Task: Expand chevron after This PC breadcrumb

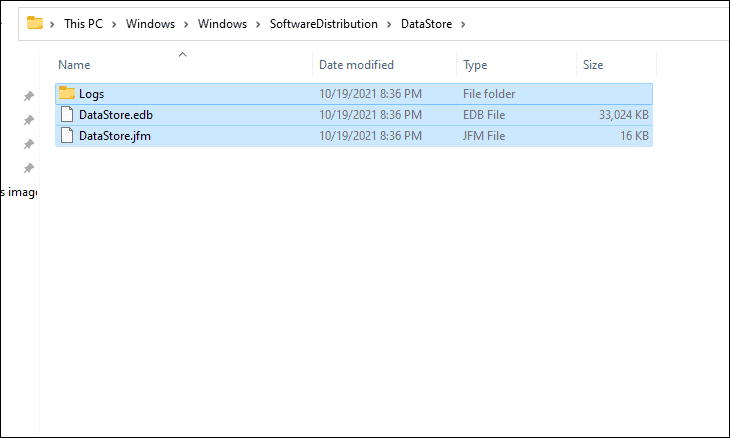Action: click(114, 24)
